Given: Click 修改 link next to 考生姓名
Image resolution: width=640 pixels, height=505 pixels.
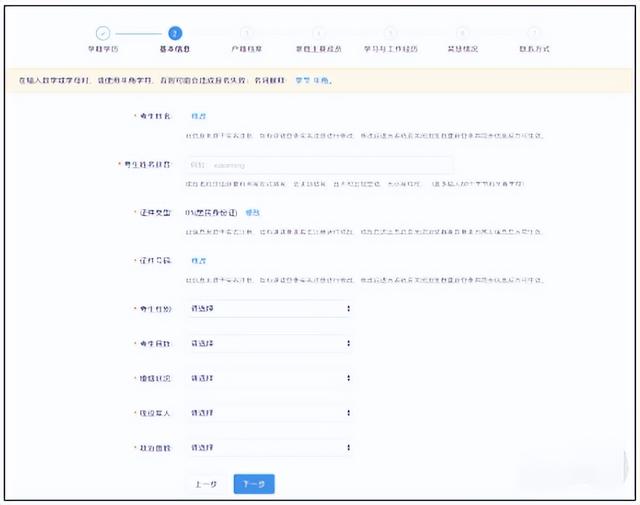Looking at the screenshot, I should pyautogui.click(x=199, y=116).
